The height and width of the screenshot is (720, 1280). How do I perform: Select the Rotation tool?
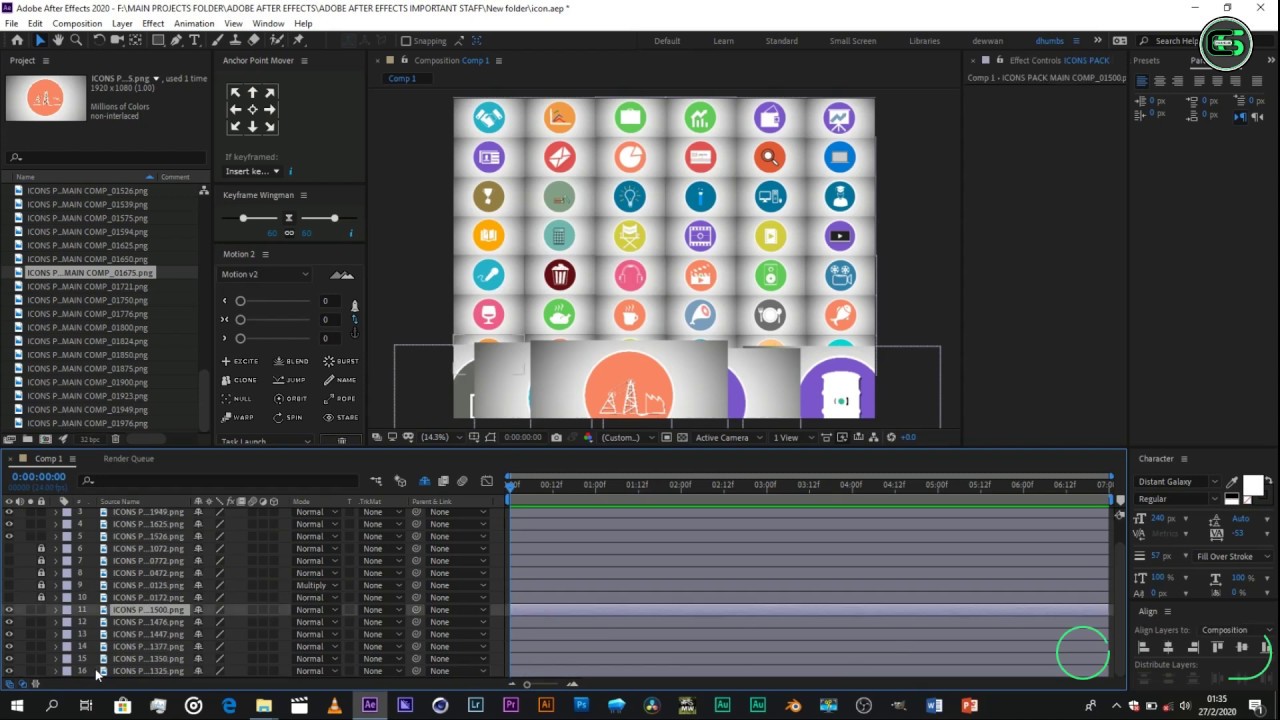[x=99, y=40]
